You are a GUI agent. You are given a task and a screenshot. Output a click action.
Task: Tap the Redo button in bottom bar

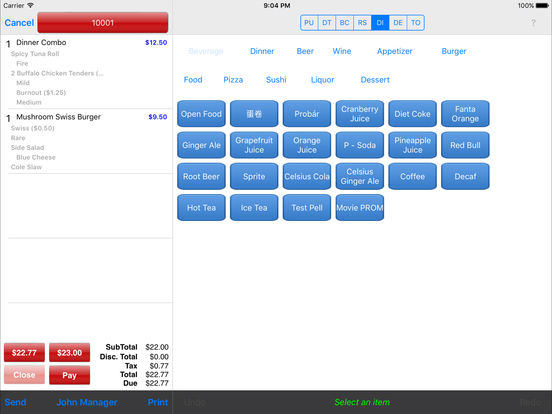point(530,402)
